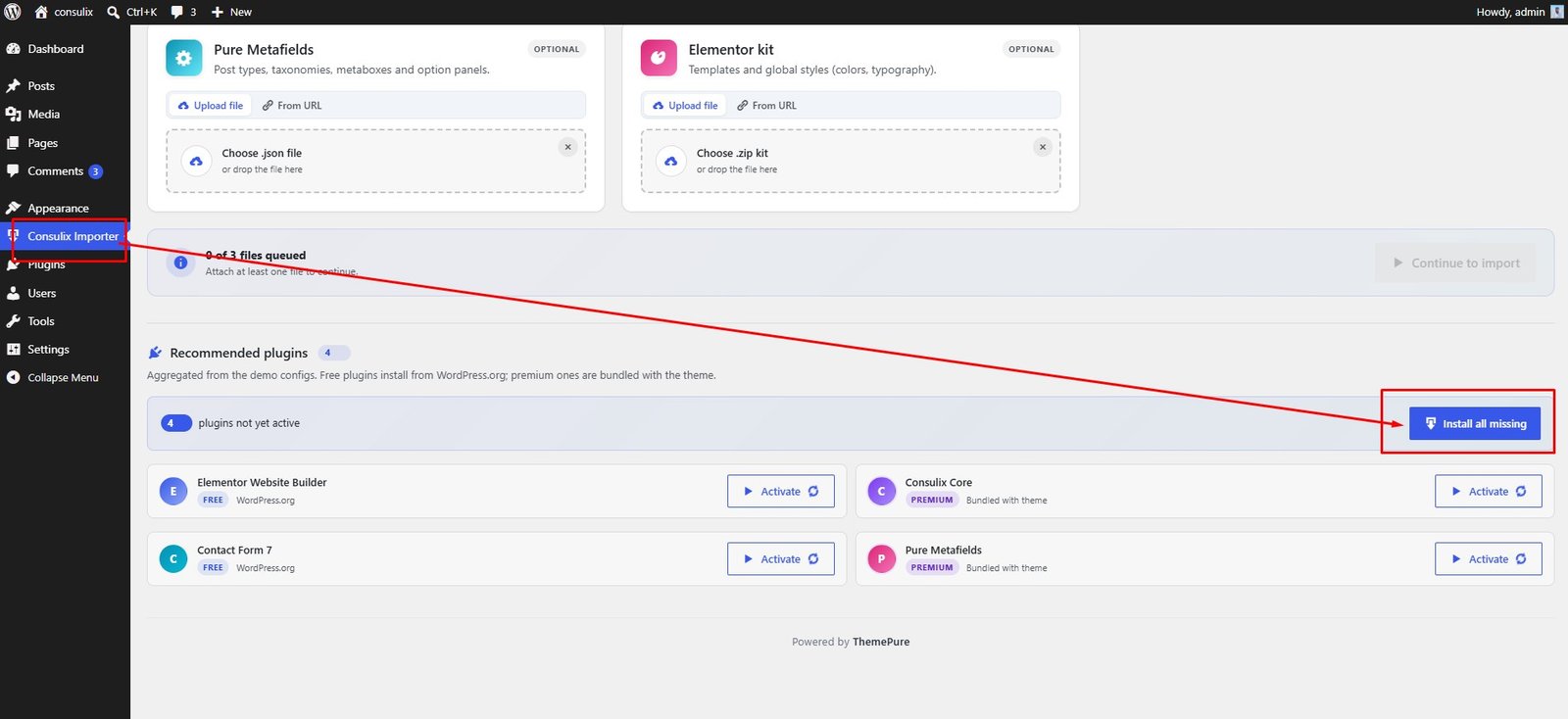The image size is (1568, 719).
Task: Clear the .zip kit selection with X
Action: click(1043, 147)
